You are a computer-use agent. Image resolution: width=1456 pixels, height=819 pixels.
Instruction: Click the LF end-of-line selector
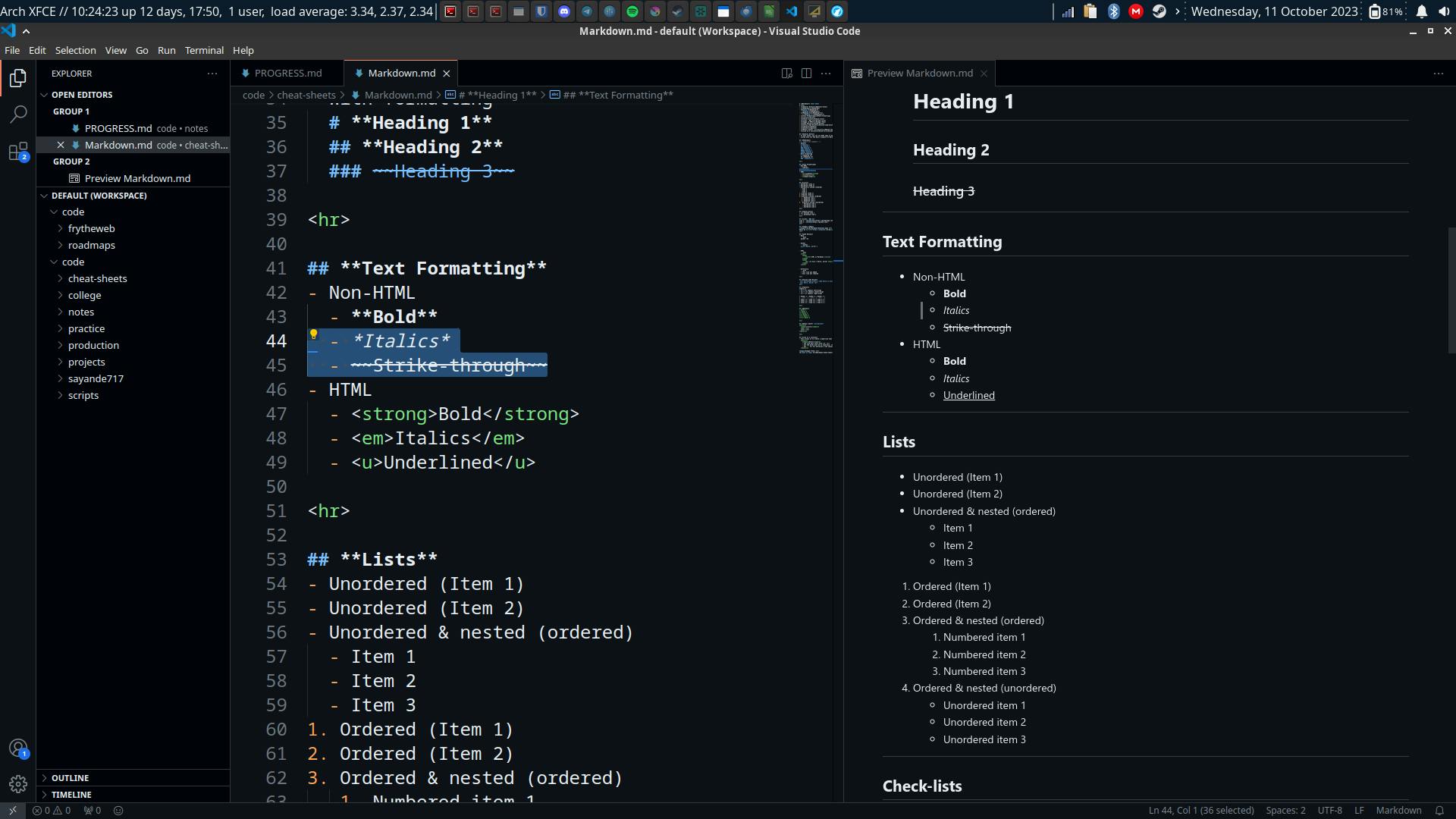click(1359, 811)
